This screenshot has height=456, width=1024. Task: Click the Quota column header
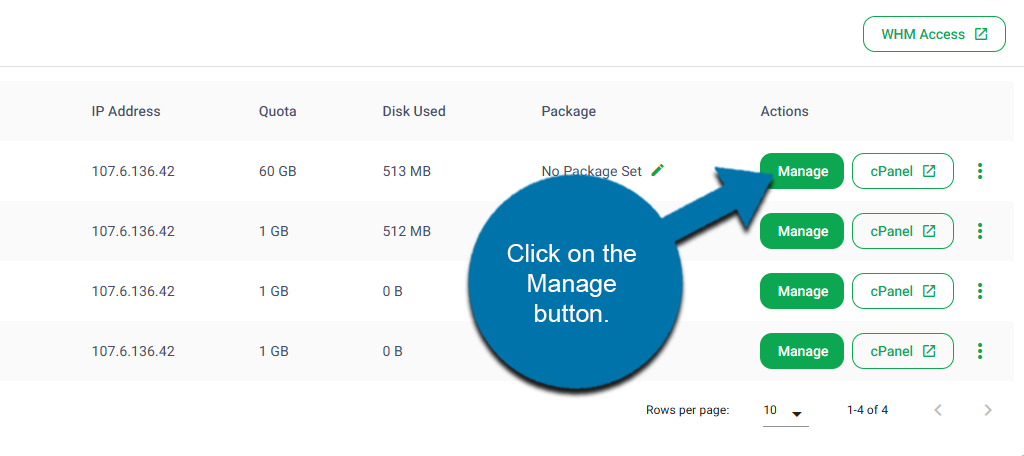[277, 111]
